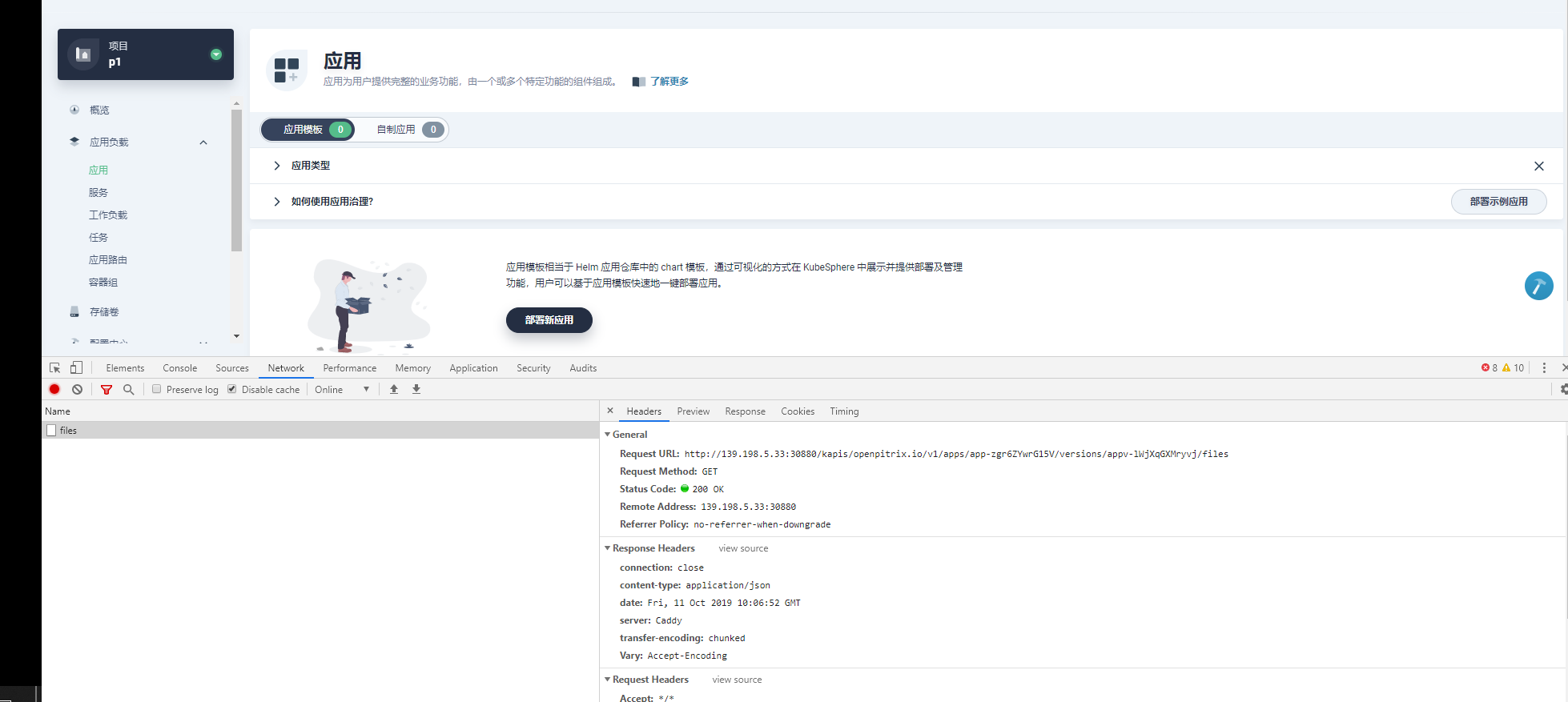Close the tips panel with X

point(1538,166)
